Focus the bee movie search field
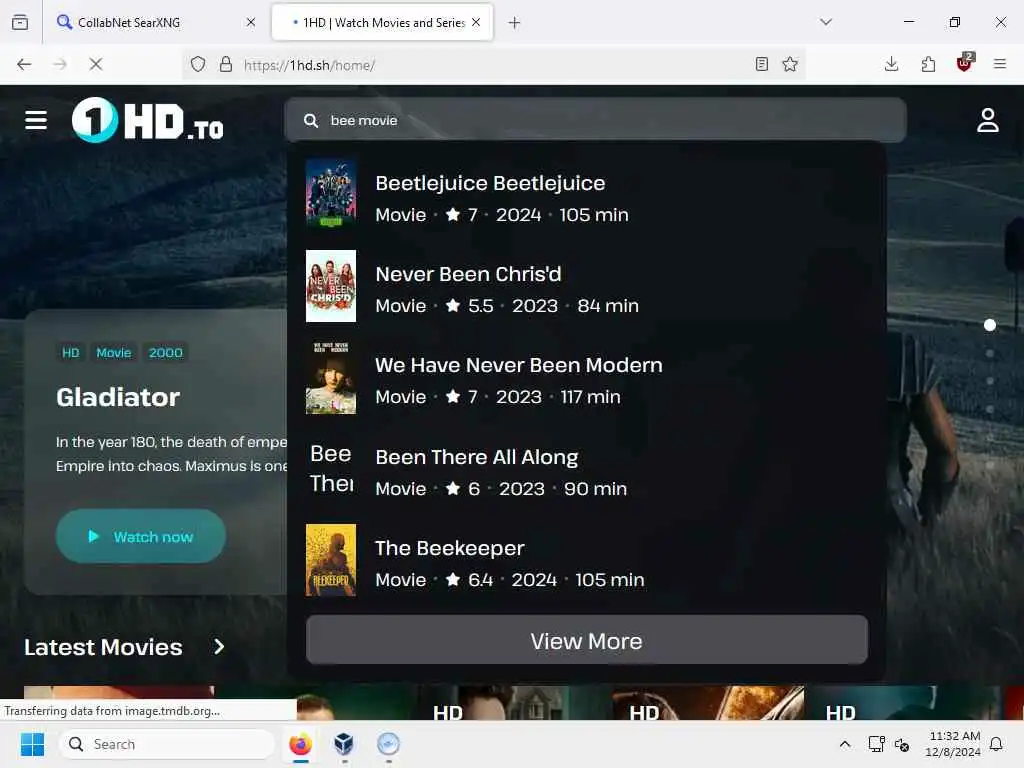 (596, 120)
